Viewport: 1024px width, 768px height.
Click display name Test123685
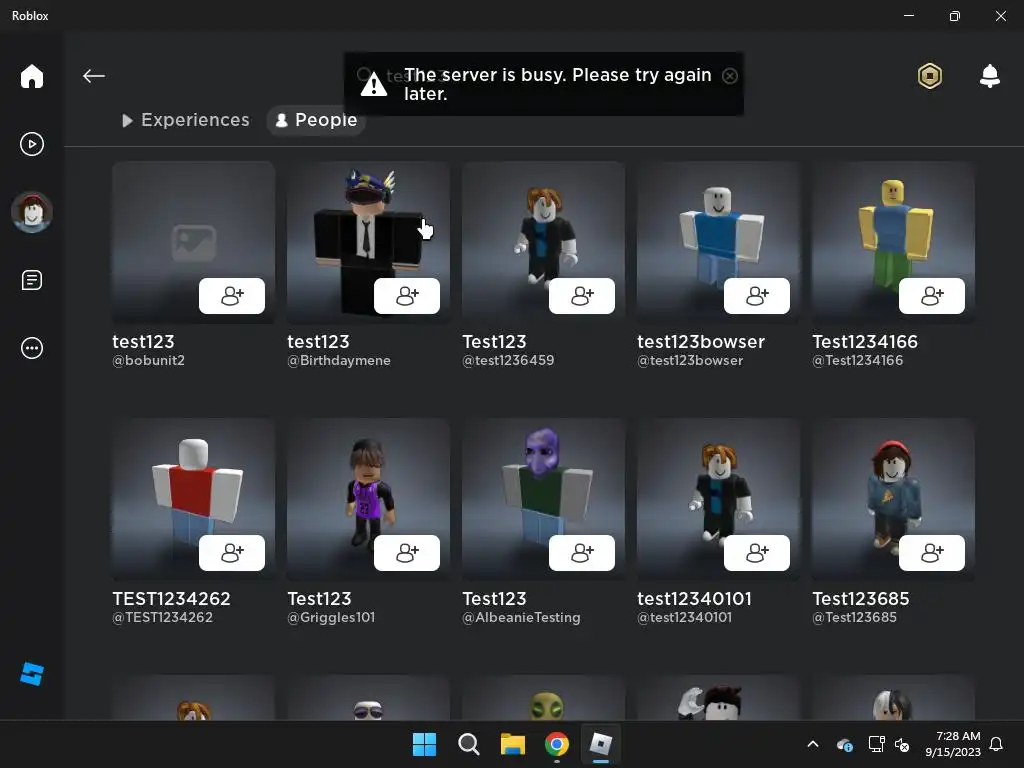point(861,599)
